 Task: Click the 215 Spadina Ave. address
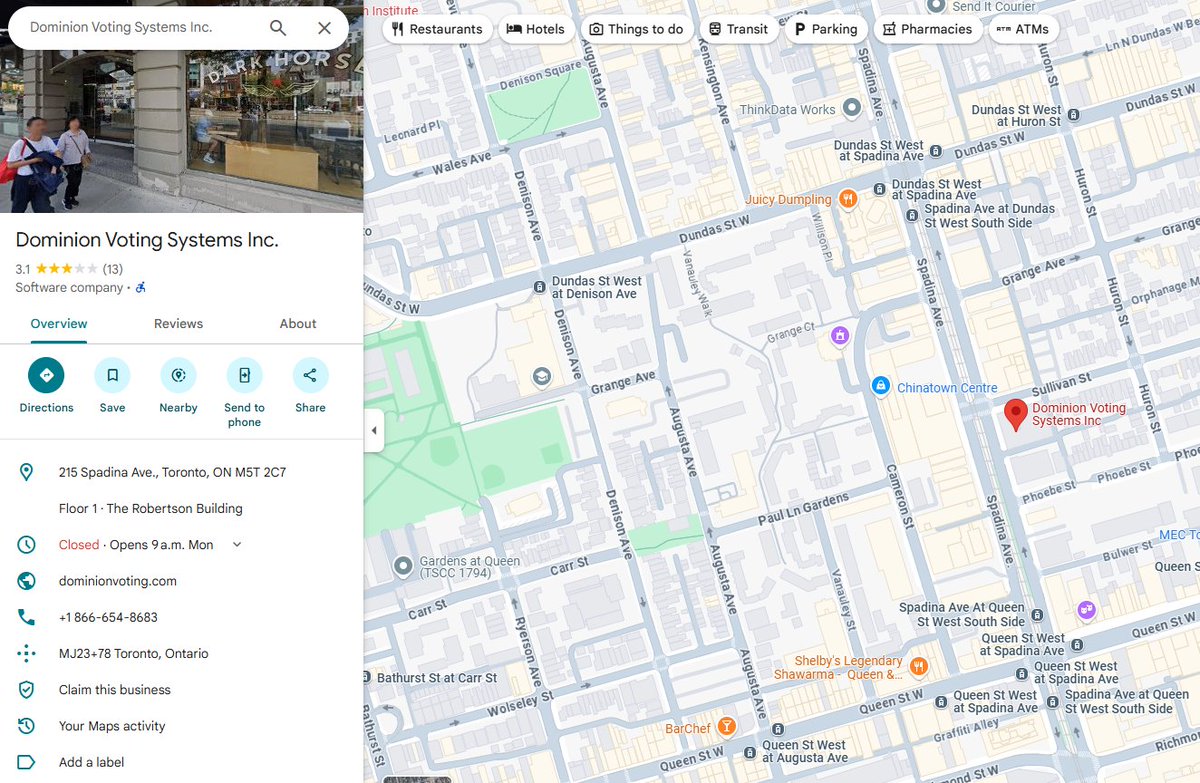[173, 472]
